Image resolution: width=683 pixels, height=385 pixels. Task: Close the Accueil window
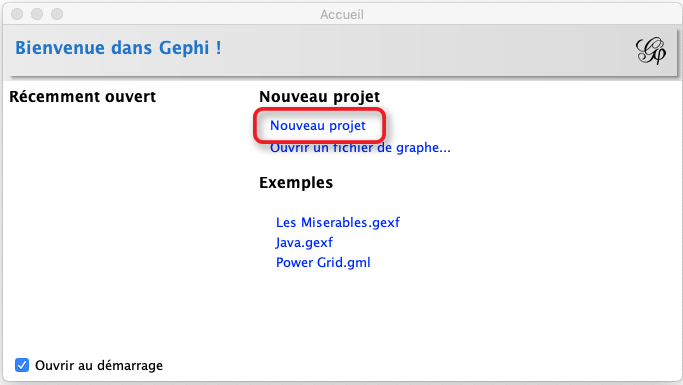(x=17, y=14)
